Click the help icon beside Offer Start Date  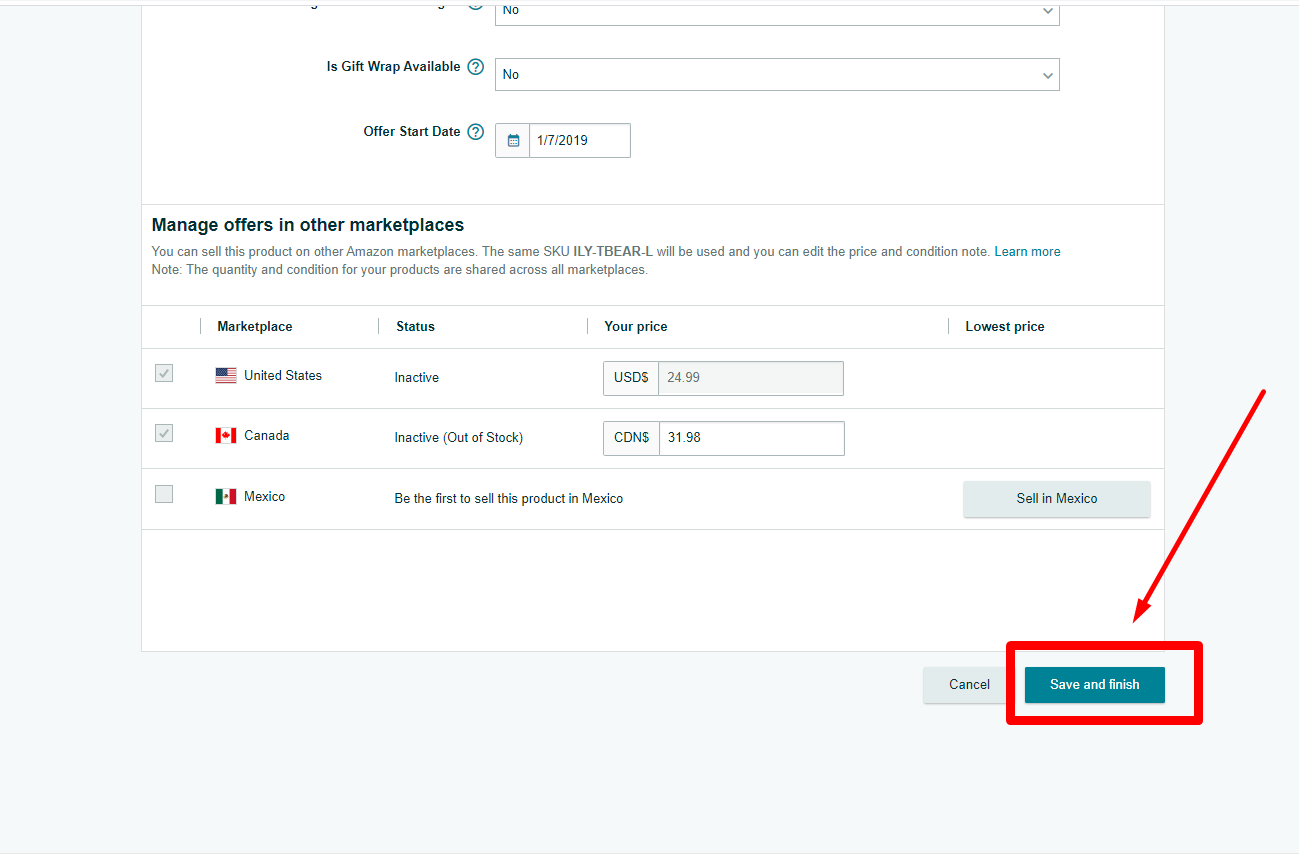[476, 132]
